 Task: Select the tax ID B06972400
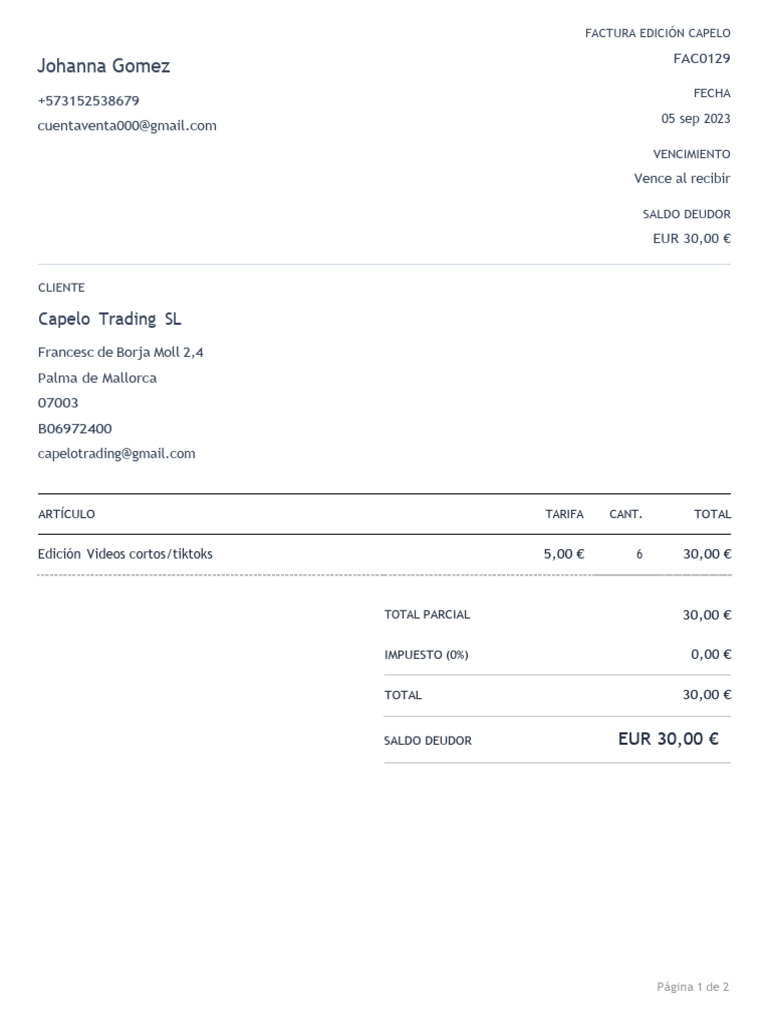click(74, 428)
